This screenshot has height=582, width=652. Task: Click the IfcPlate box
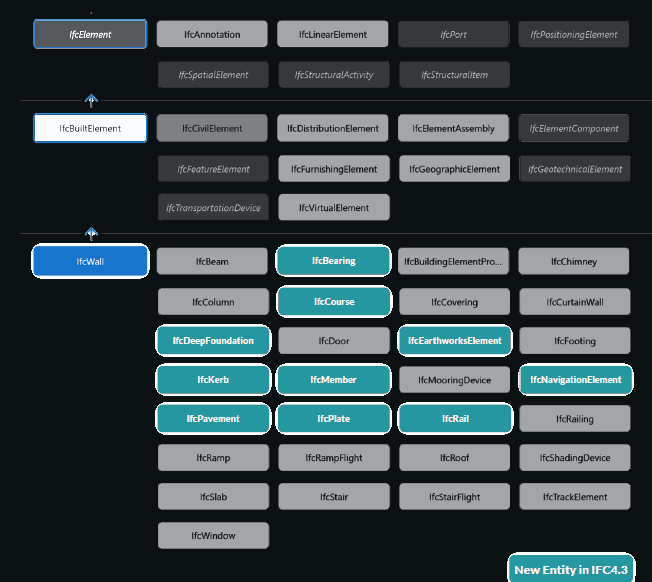[333, 418]
